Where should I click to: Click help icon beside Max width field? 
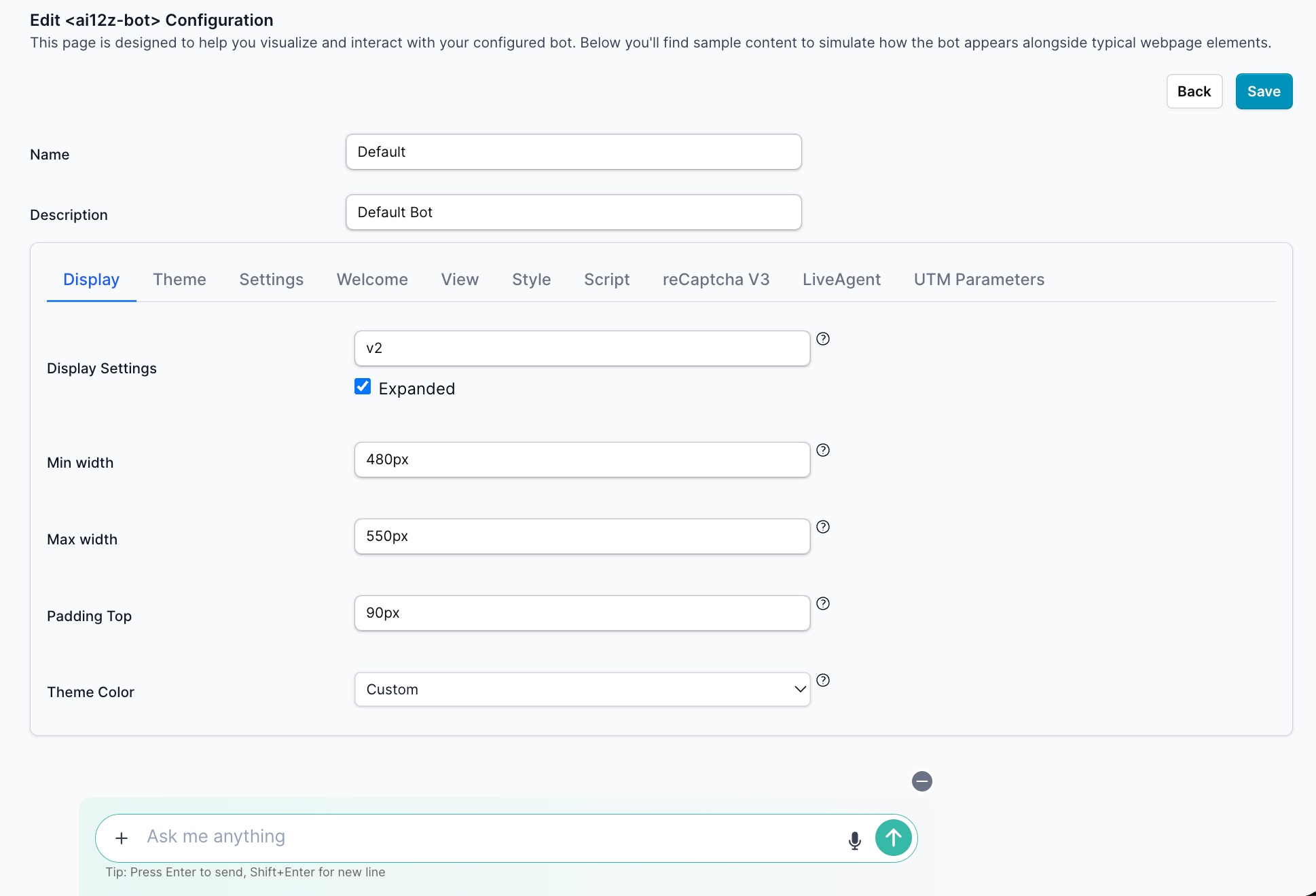pos(822,527)
